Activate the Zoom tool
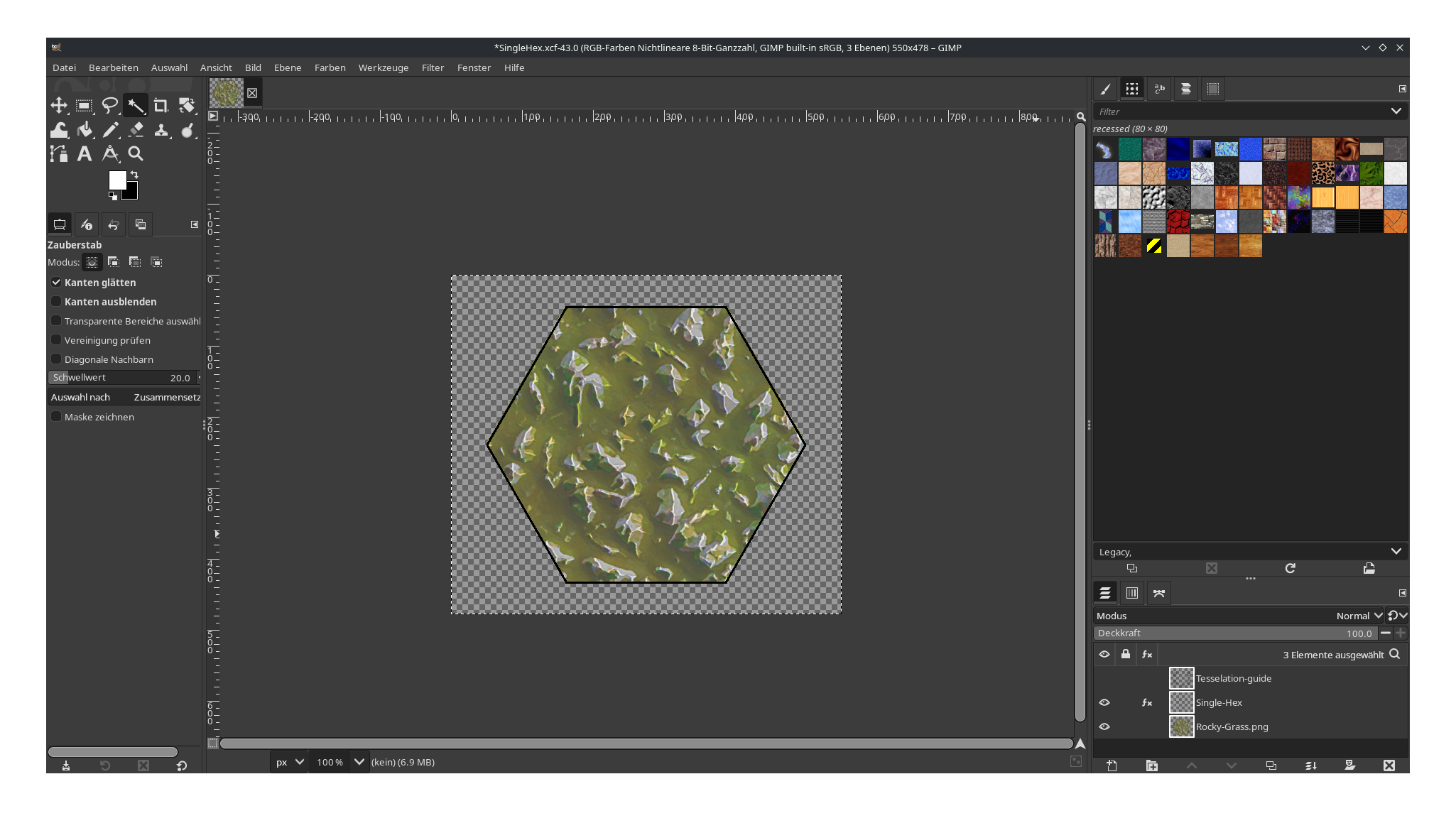Viewport: 1456px width, 828px height. (x=136, y=153)
